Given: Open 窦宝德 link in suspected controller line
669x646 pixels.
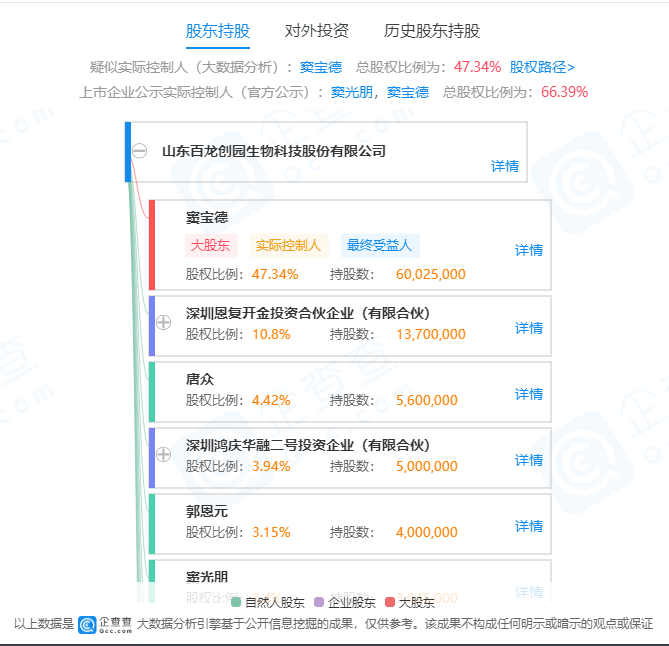Looking at the screenshot, I should [321, 67].
